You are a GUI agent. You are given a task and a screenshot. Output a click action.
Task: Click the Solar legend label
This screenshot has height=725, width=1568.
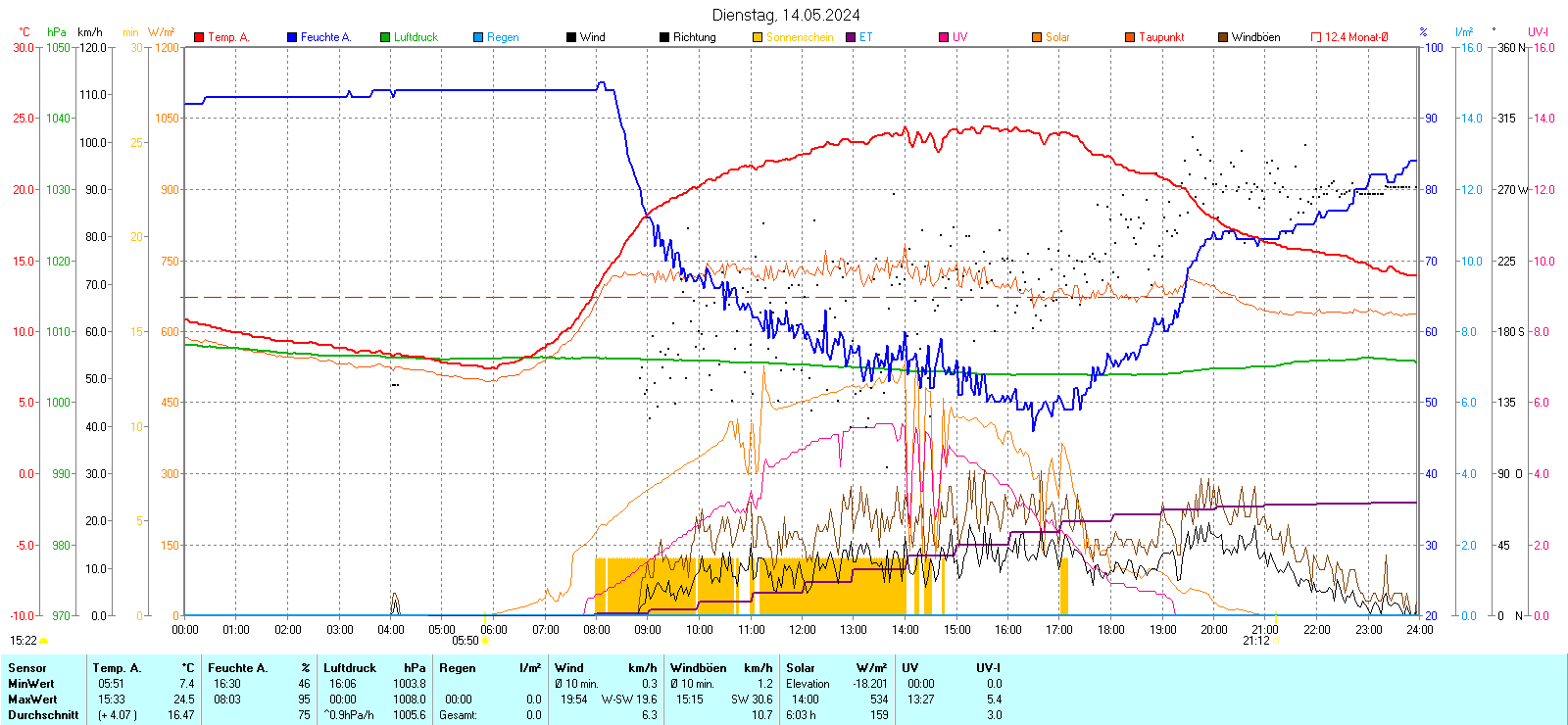[x=1057, y=37]
